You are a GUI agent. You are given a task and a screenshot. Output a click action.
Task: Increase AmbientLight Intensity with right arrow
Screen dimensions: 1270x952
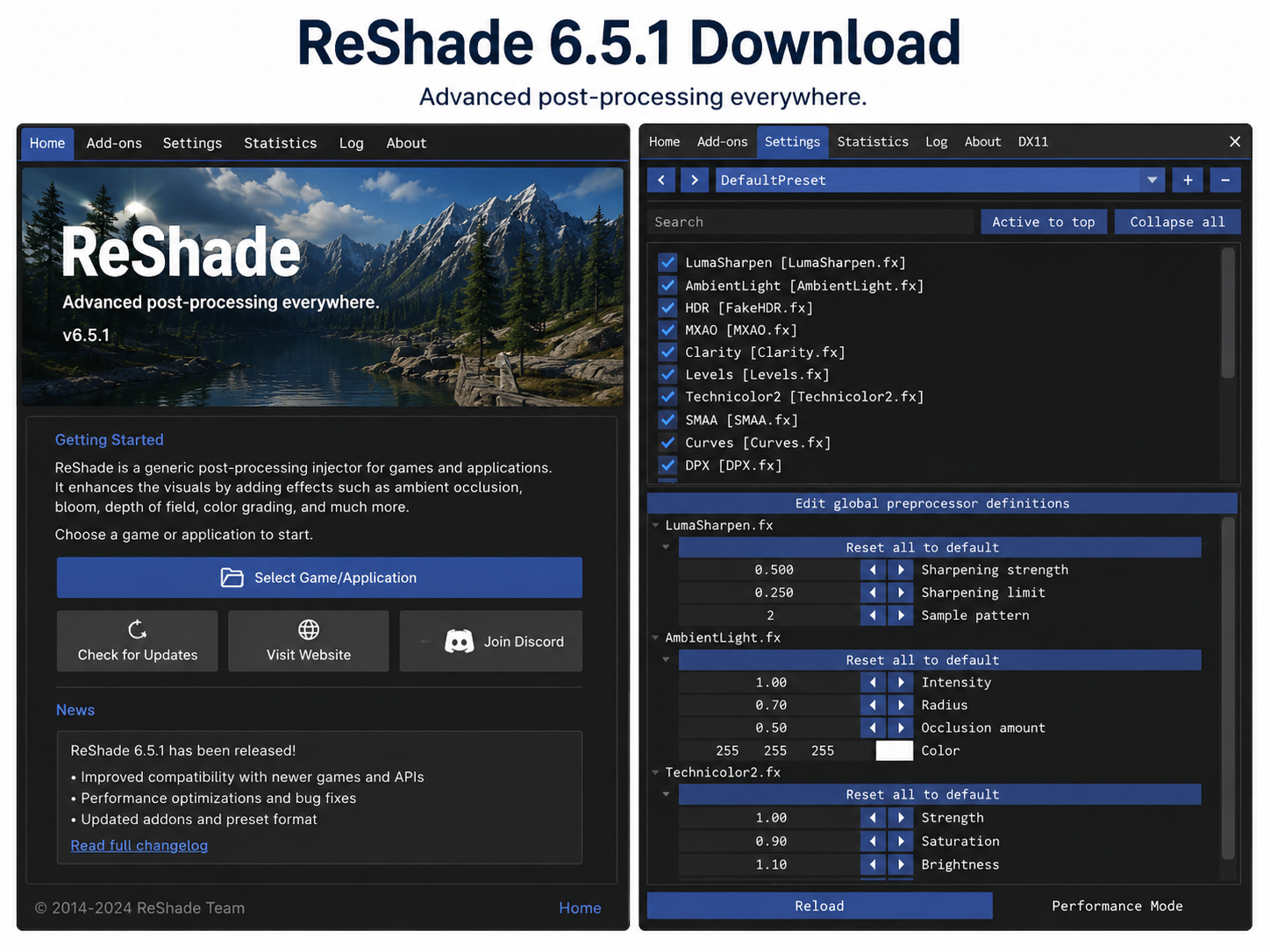click(901, 682)
